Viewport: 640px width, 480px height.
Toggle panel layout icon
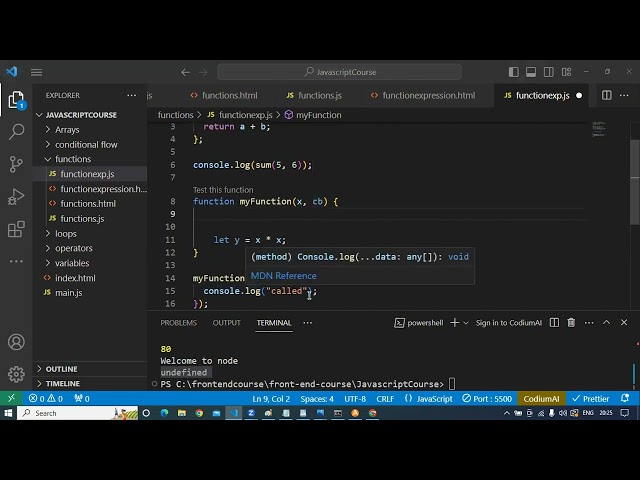click(x=531, y=72)
